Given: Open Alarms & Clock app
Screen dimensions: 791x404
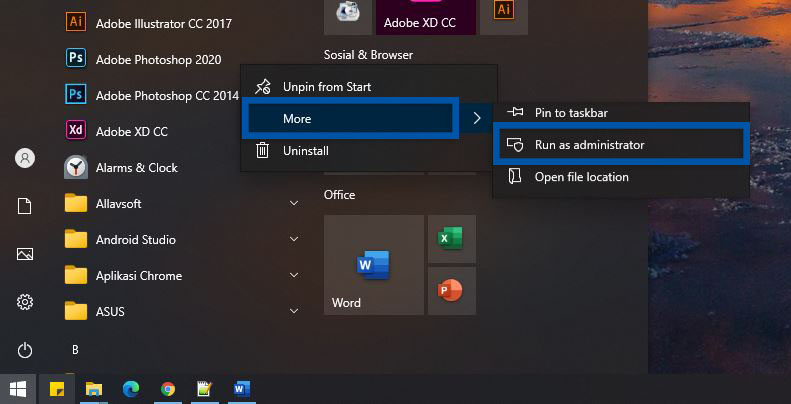Looking at the screenshot, I should point(136,167).
